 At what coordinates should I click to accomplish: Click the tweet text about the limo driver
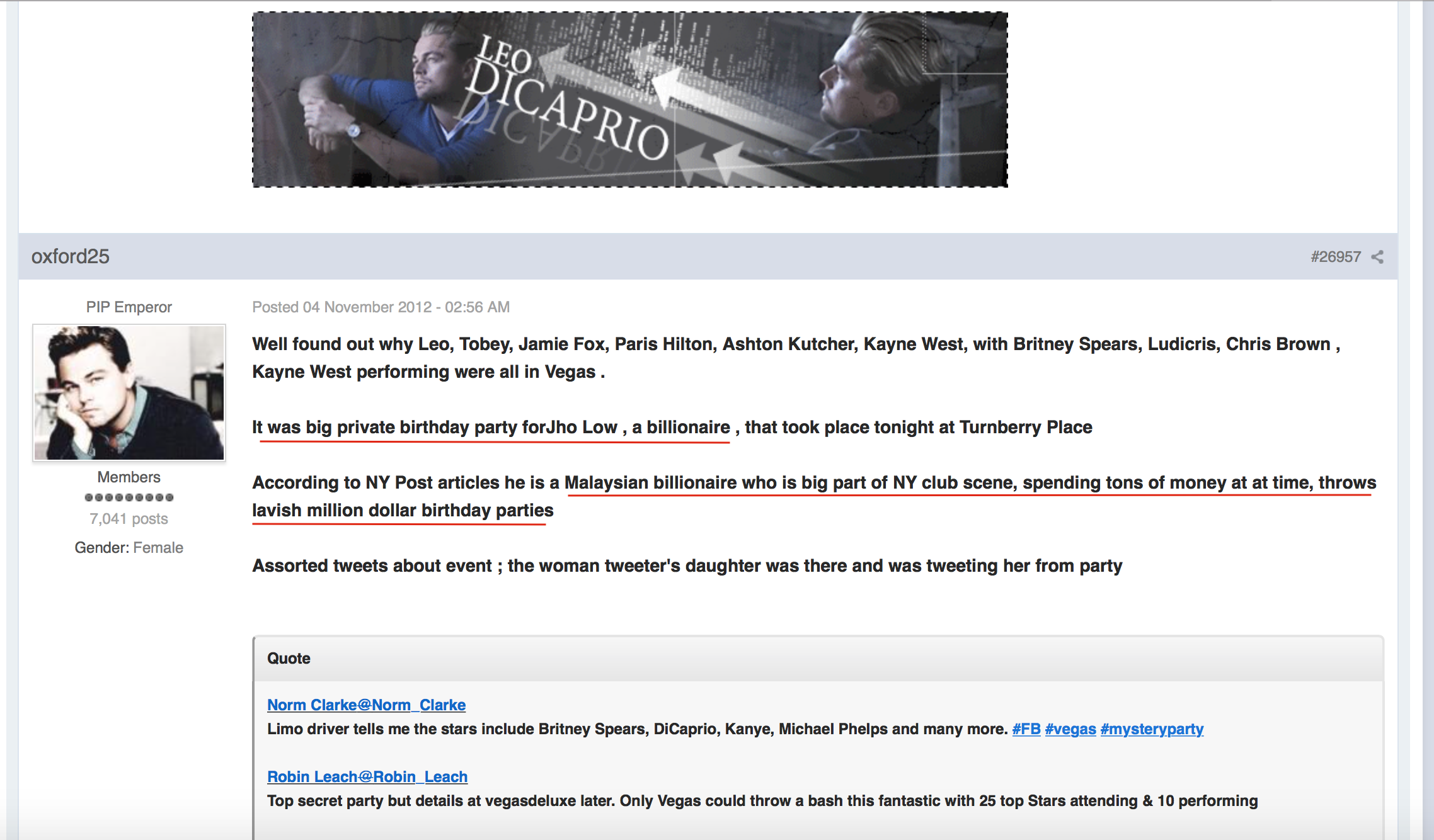coord(638,729)
